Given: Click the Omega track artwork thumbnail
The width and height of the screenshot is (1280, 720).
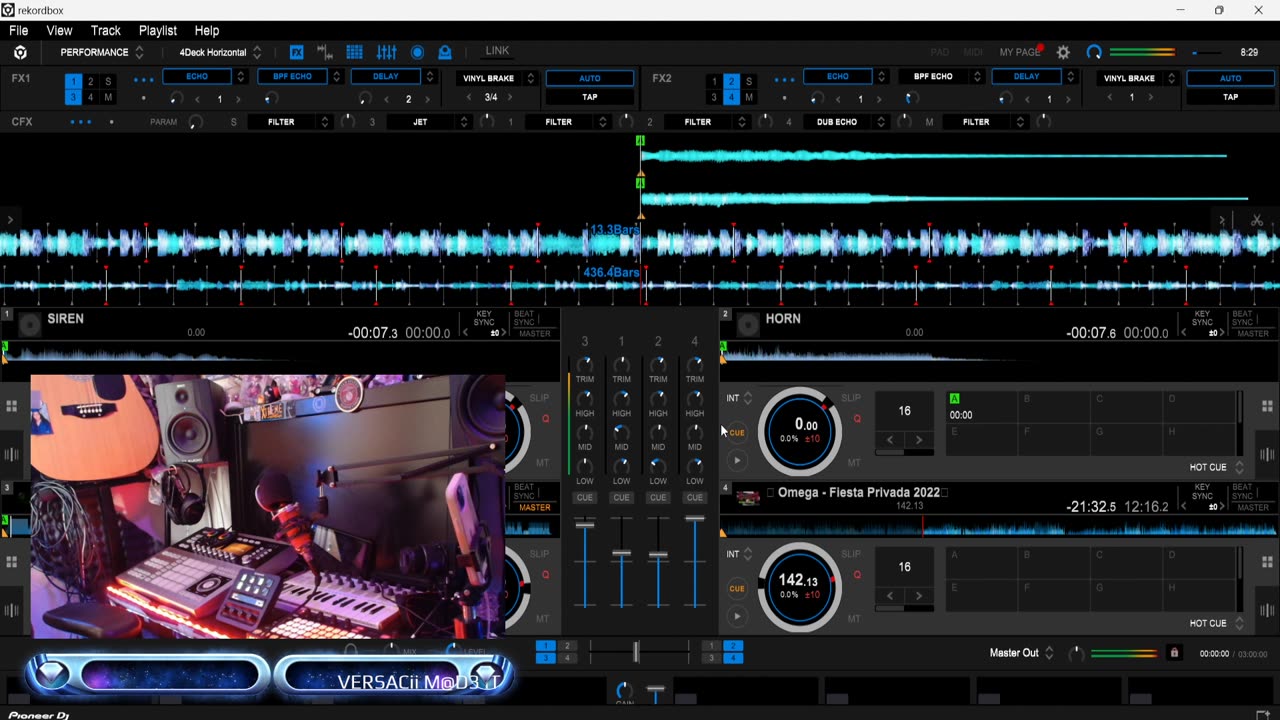Looking at the screenshot, I should [748, 496].
